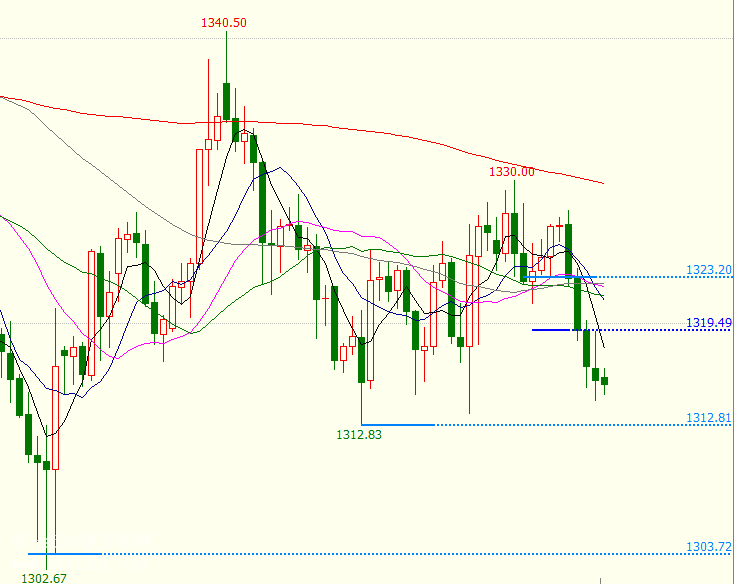
Task: Click the red moving average line
Action: tap(302, 124)
